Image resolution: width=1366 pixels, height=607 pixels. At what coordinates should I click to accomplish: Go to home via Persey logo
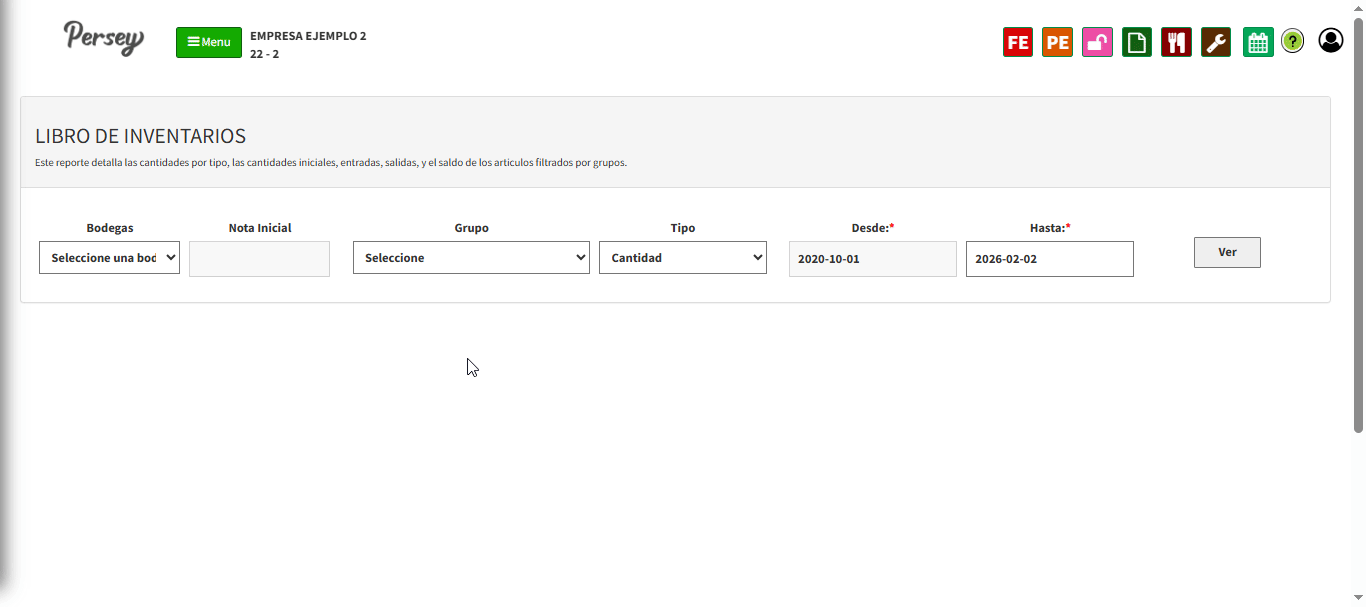[104, 38]
